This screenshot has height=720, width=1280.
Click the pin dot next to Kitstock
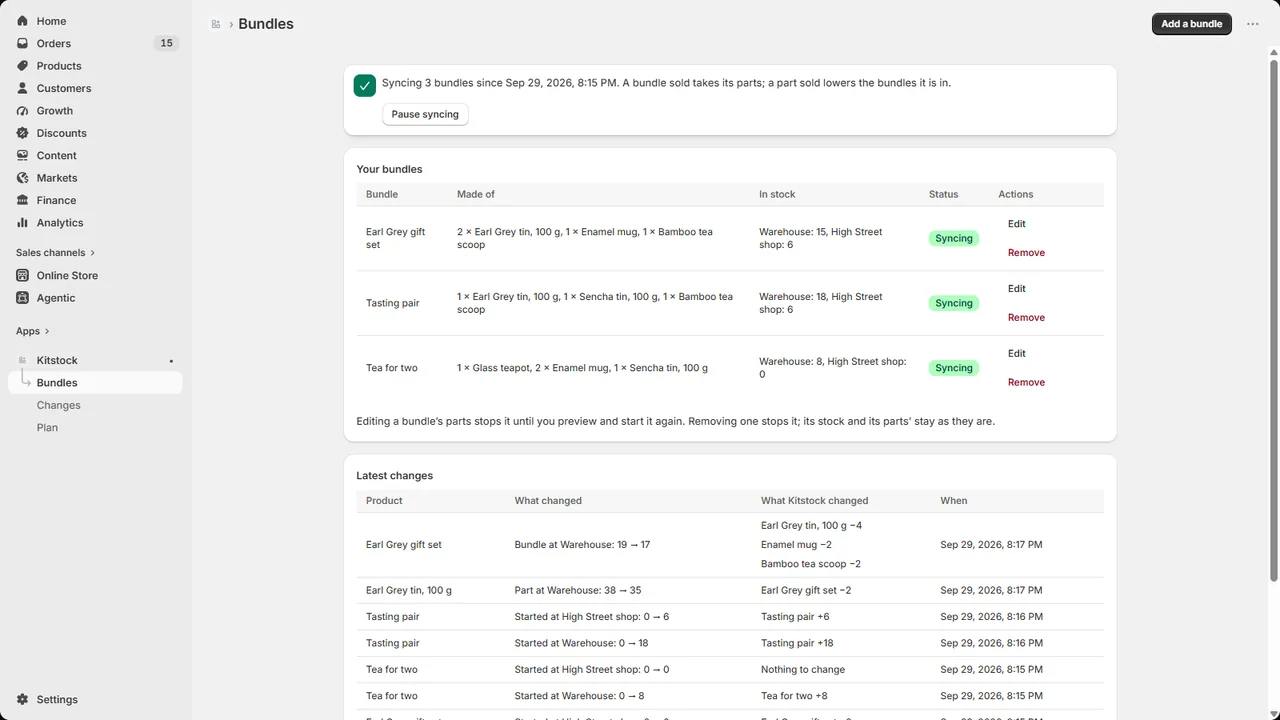[171, 361]
